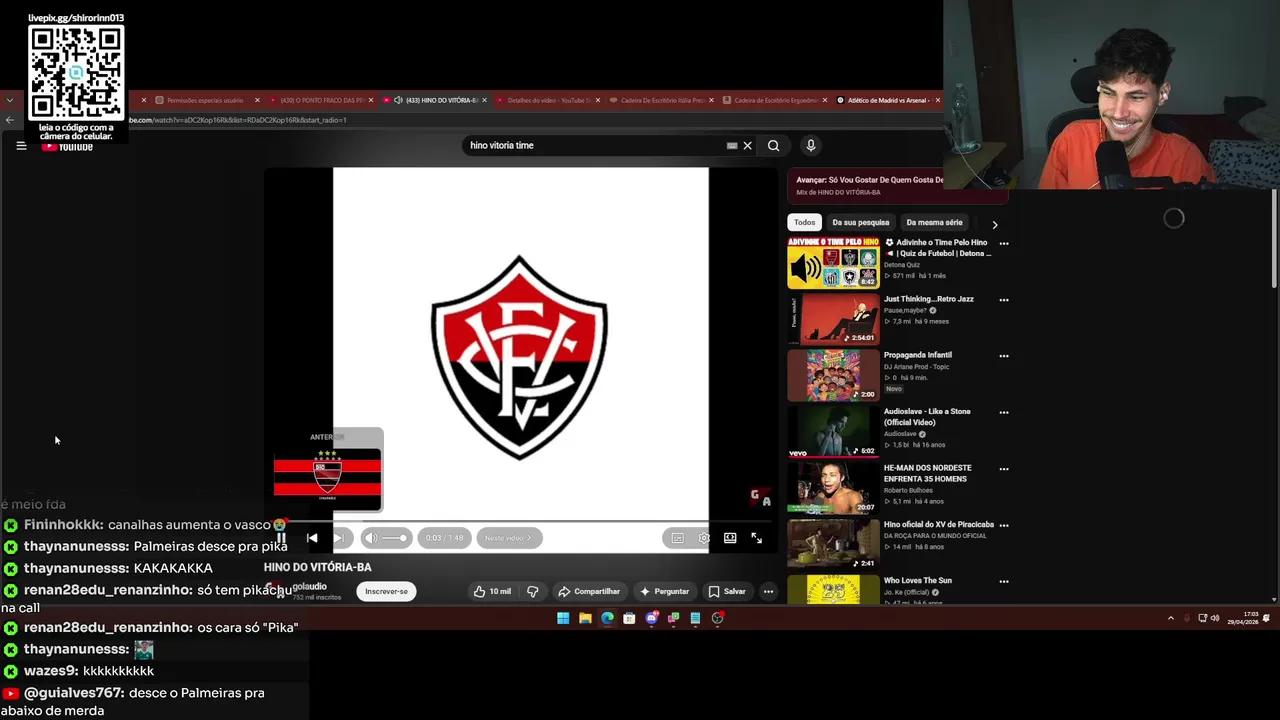This screenshot has width=1280, height=720.
Task: Subscribe with the Inscrever-se button
Action: [x=386, y=591]
